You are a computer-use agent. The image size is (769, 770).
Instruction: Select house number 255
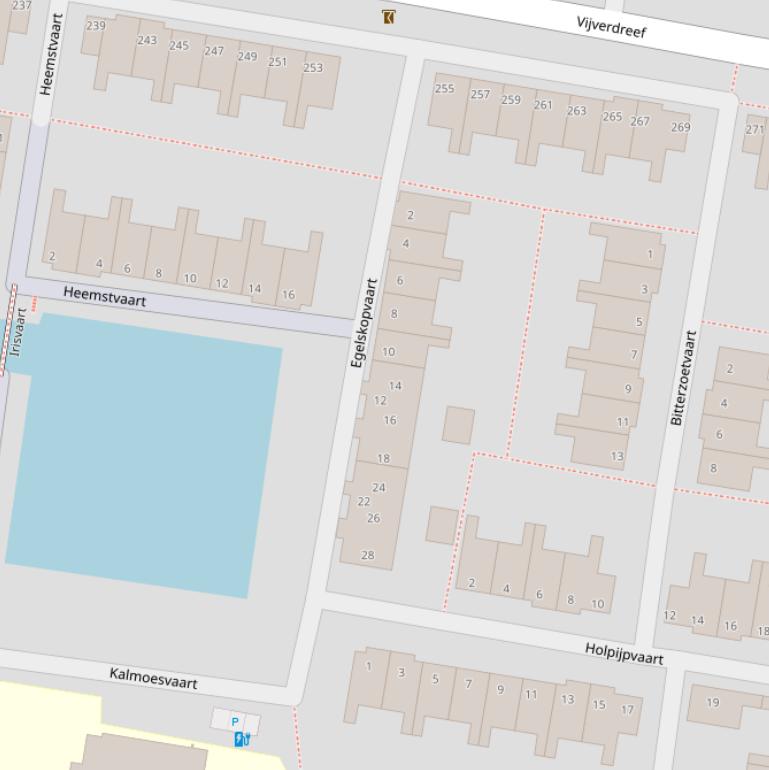point(444,89)
